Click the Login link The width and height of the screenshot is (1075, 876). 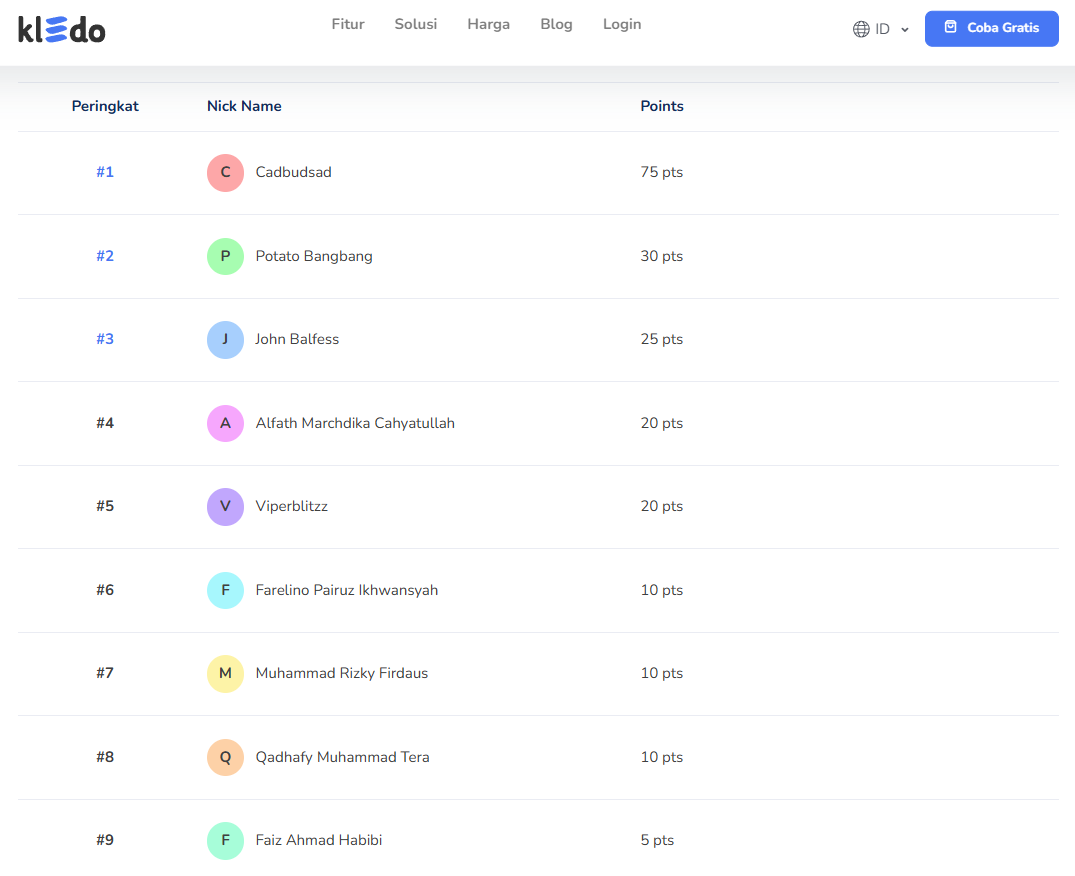point(622,24)
